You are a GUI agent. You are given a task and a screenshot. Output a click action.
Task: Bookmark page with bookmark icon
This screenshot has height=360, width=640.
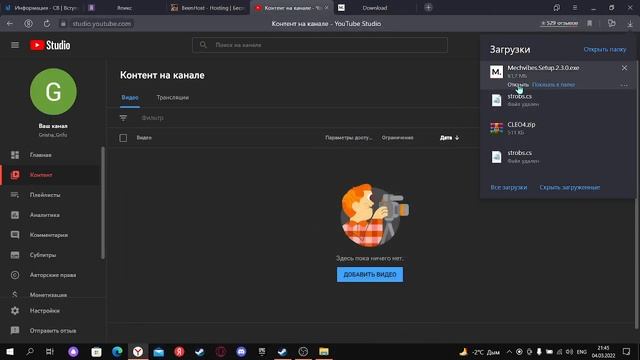tap(589, 24)
